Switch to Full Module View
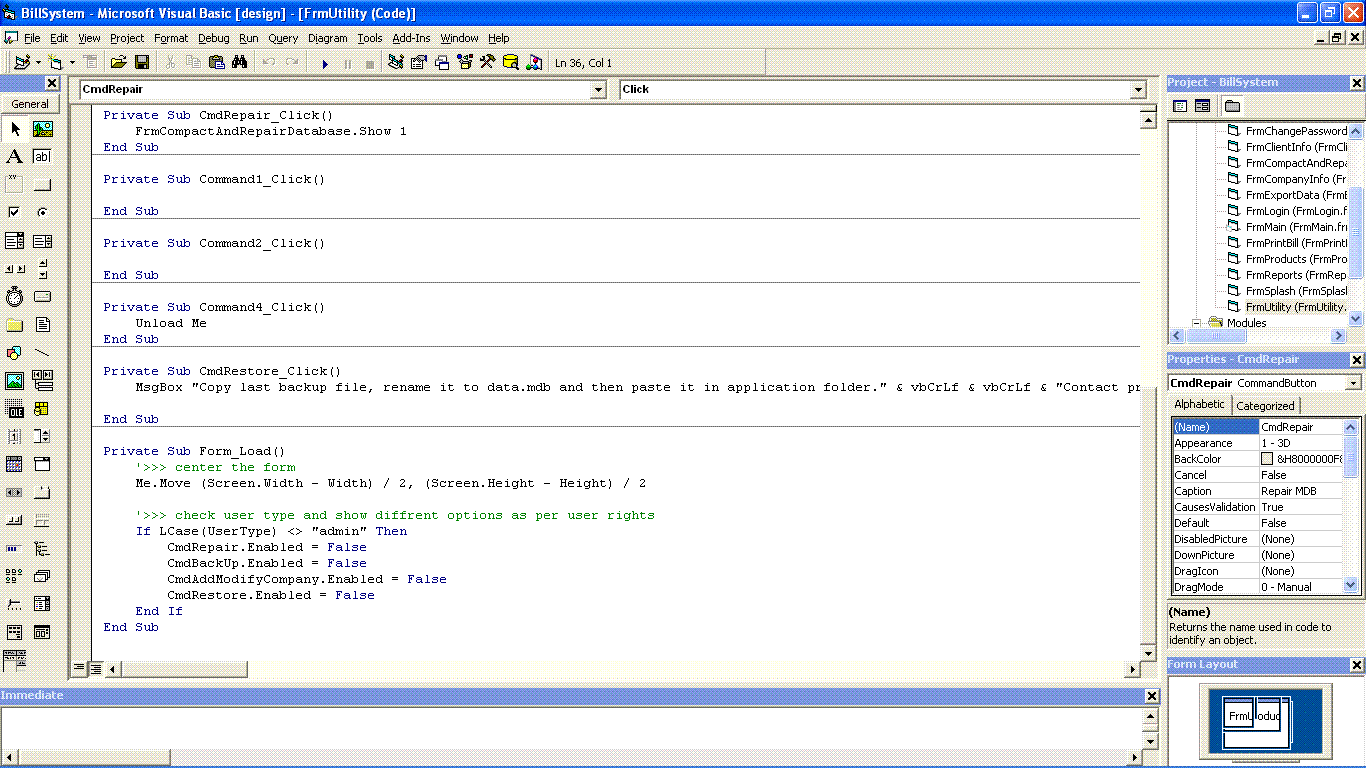 pyautogui.click(x=95, y=668)
